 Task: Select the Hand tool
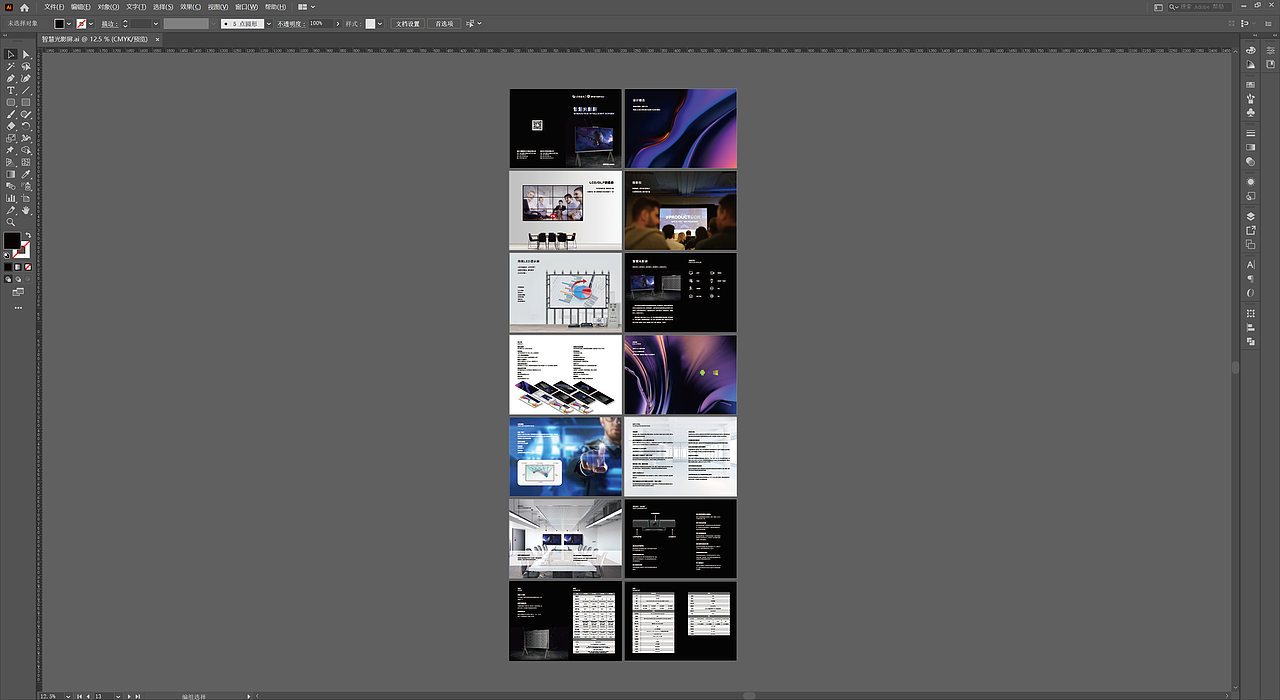pos(26,211)
